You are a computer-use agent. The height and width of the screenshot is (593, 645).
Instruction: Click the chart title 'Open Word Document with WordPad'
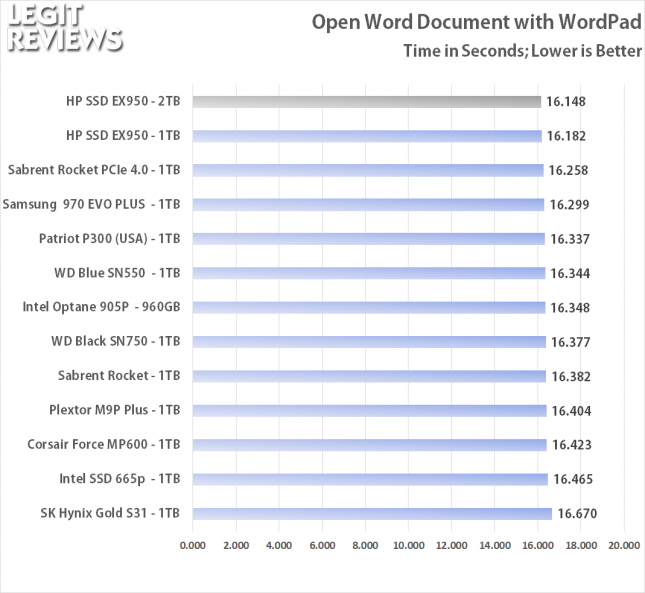point(476,22)
